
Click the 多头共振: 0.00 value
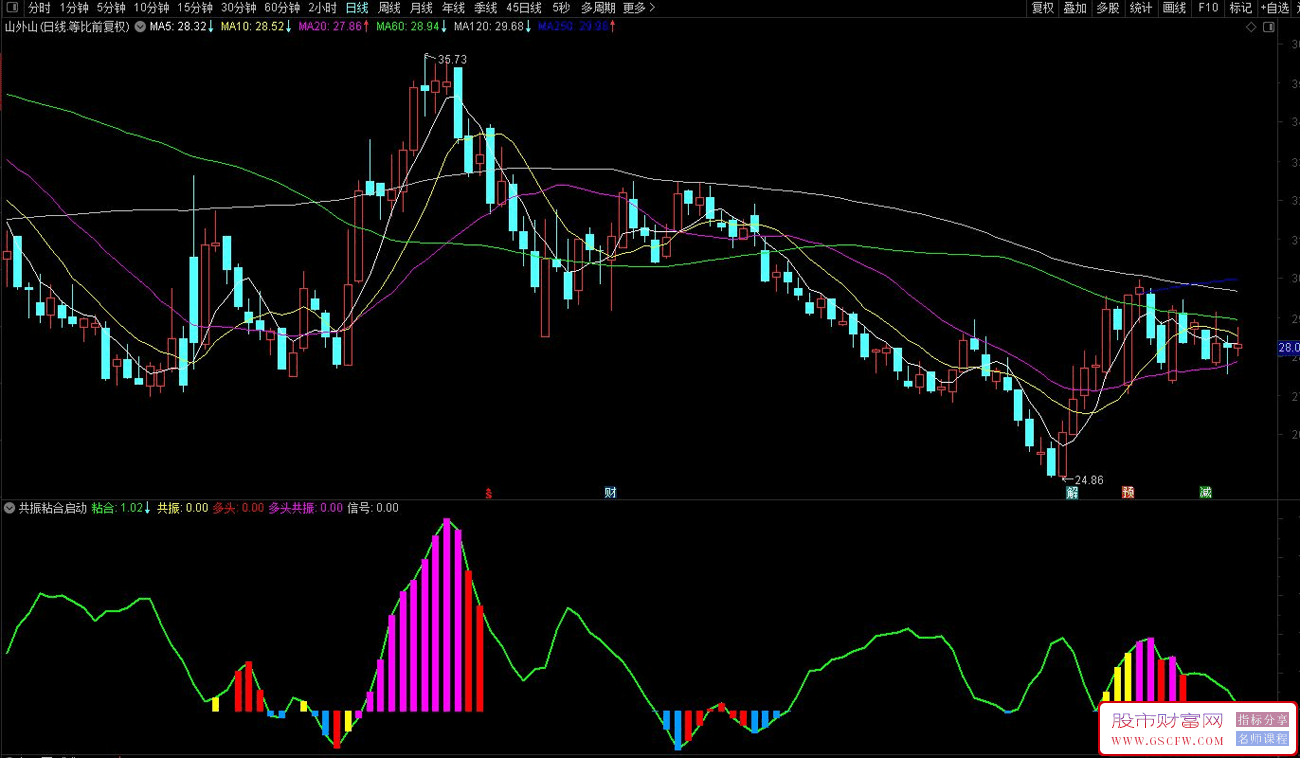click(x=305, y=508)
